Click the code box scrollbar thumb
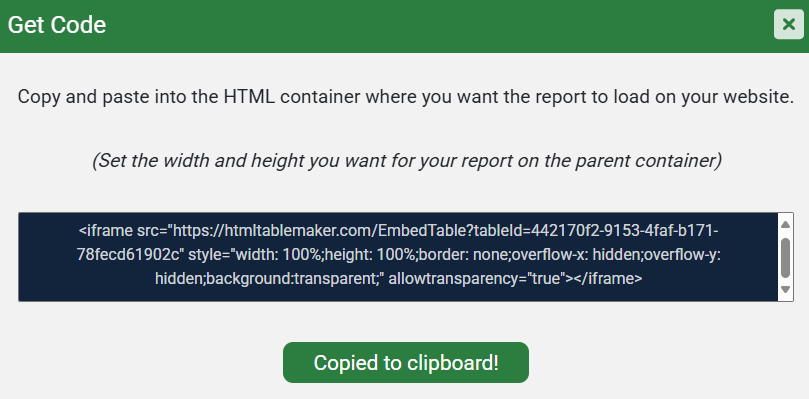The height and width of the screenshot is (399, 809). 785,258
